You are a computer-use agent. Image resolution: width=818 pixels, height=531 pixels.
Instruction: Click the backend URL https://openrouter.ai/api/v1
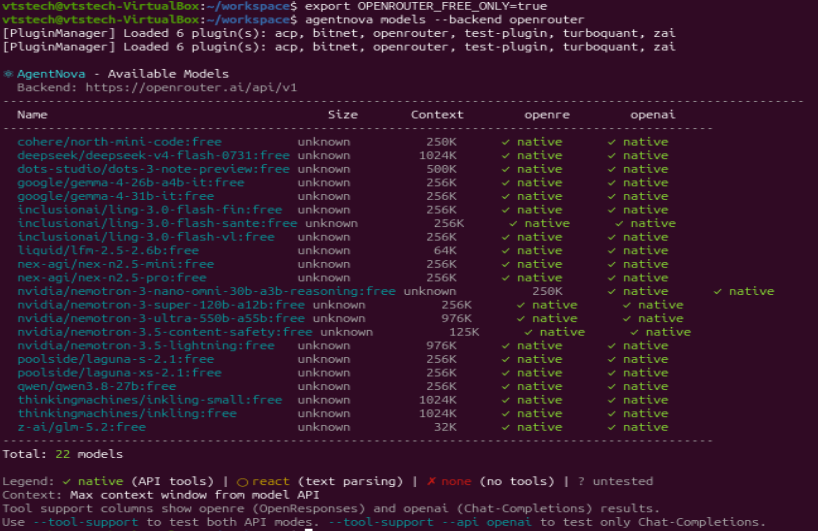191,88
